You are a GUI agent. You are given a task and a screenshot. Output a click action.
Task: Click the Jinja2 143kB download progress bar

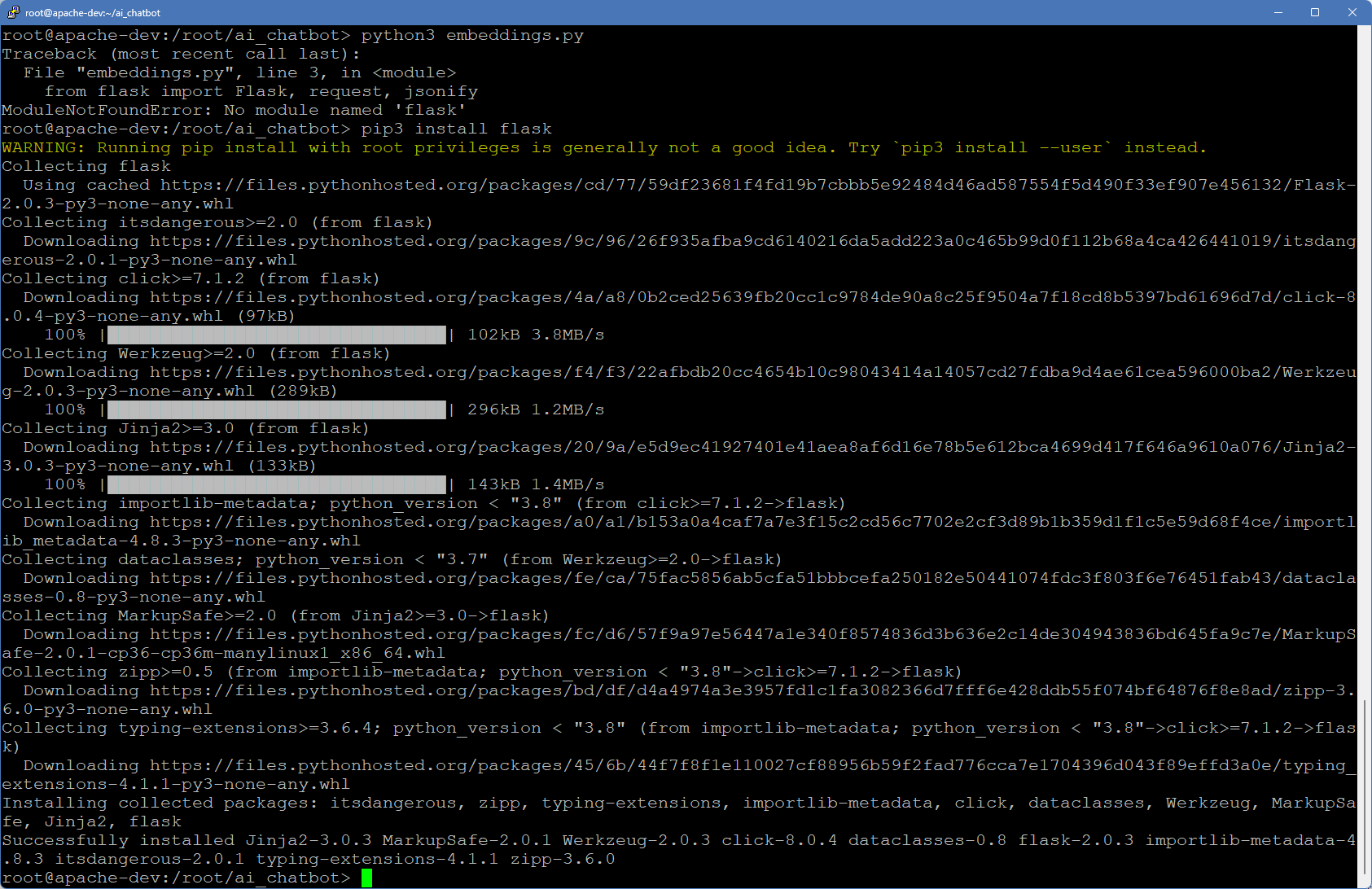pyautogui.click(x=276, y=484)
